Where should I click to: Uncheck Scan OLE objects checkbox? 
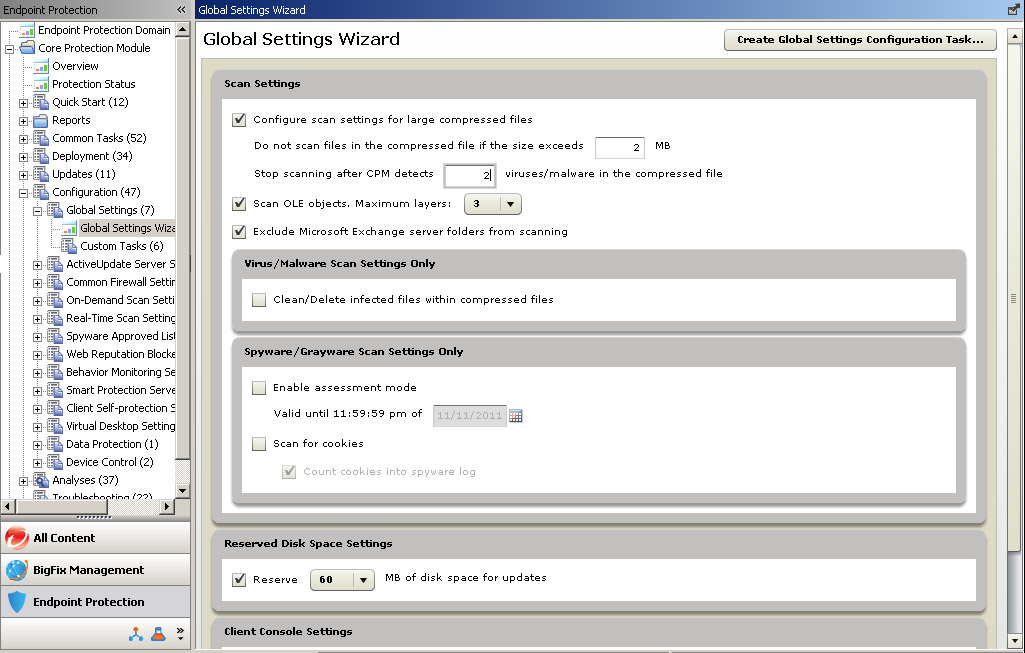click(x=239, y=204)
